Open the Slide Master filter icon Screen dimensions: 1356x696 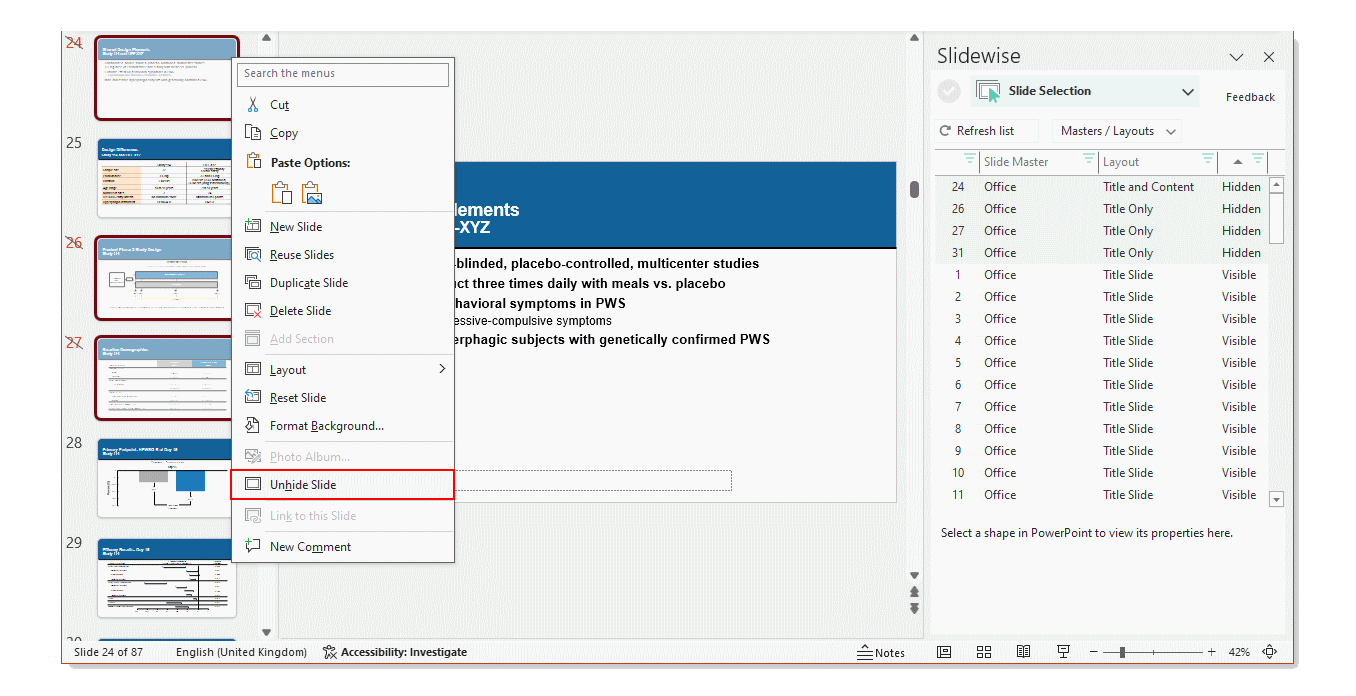click(1090, 161)
